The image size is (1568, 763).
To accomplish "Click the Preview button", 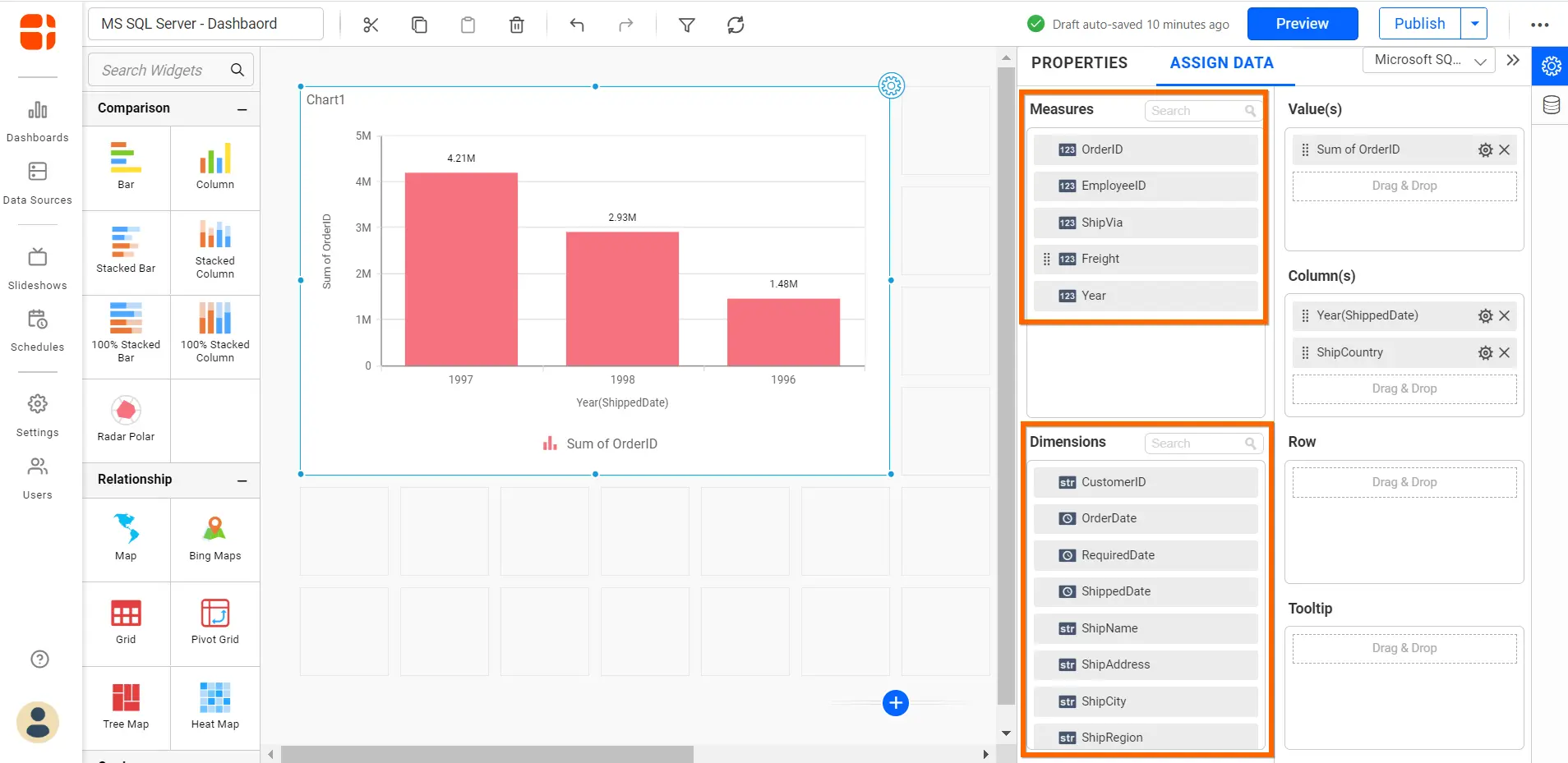I will [x=1302, y=24].
